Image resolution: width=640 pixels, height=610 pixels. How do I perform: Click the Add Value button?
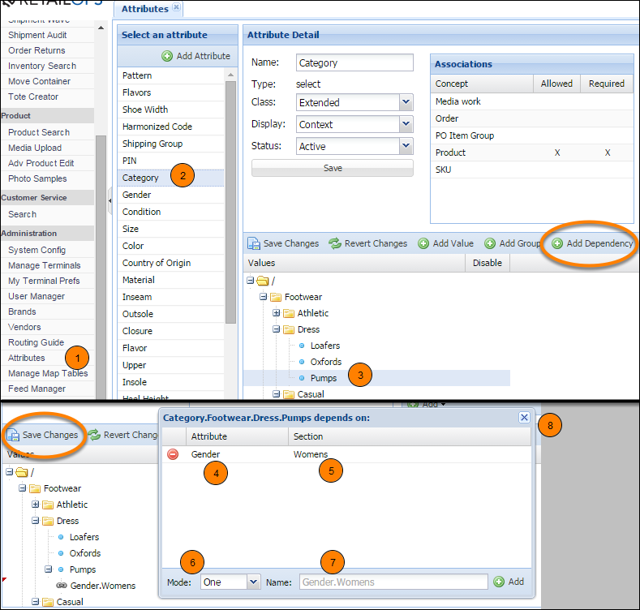tap(446, 244)
